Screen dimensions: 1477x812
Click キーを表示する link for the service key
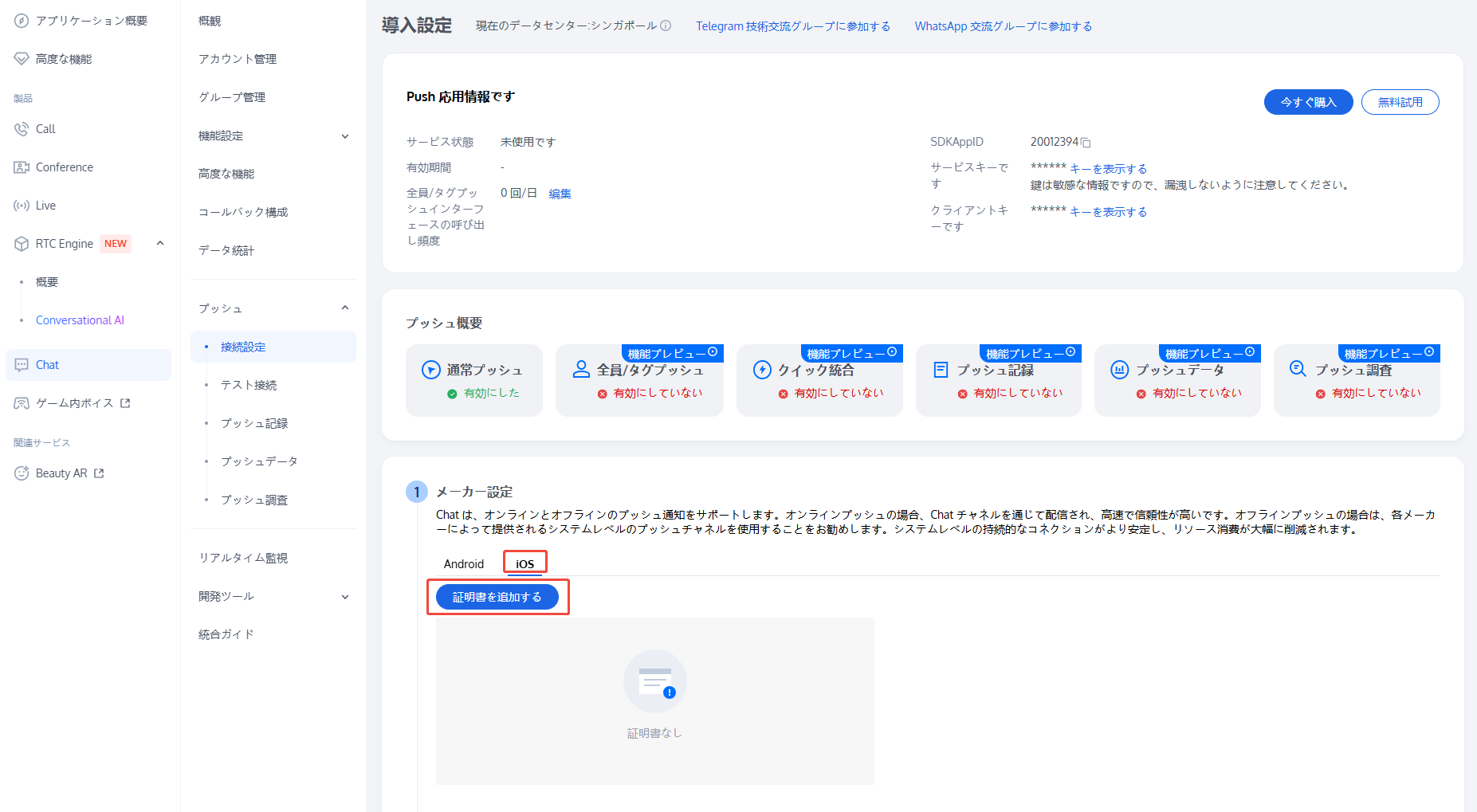pyautogui.click(x=1108, y=169)
